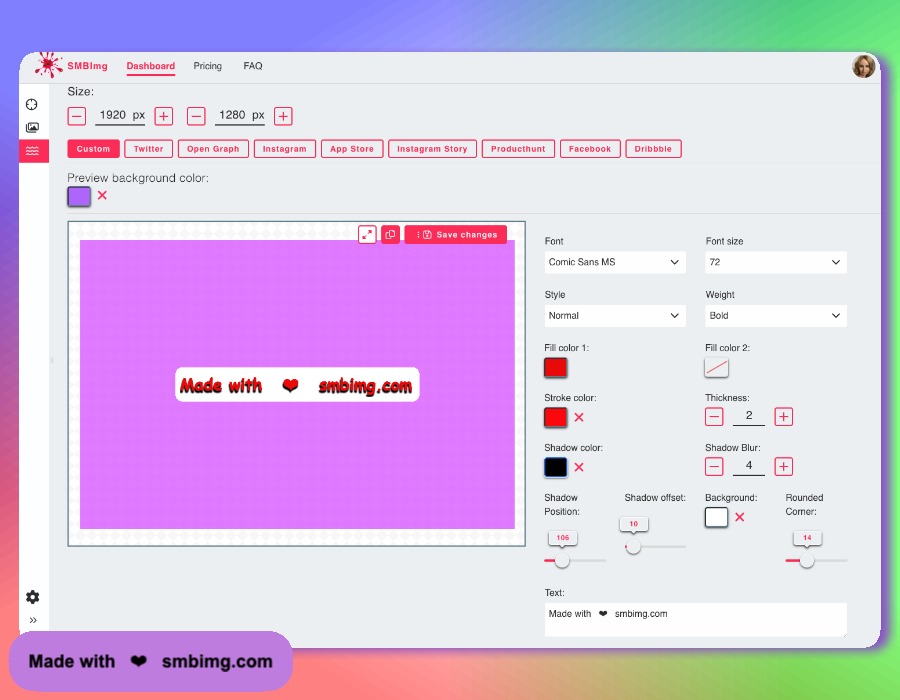Click Save changes button
This screenshot has width=900, height=700.
456,234
